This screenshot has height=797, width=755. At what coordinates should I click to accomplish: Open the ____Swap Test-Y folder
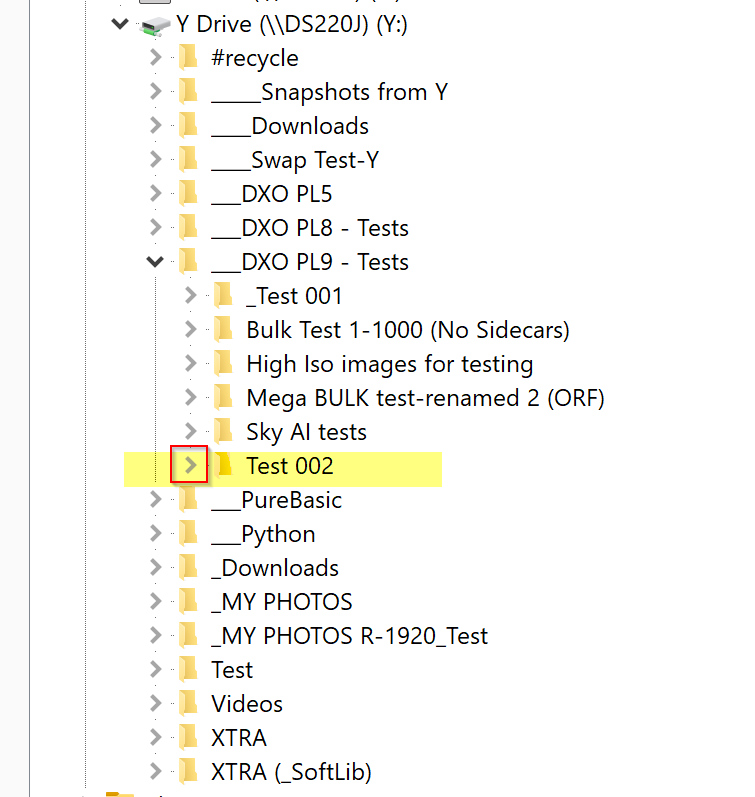[295, 160]
